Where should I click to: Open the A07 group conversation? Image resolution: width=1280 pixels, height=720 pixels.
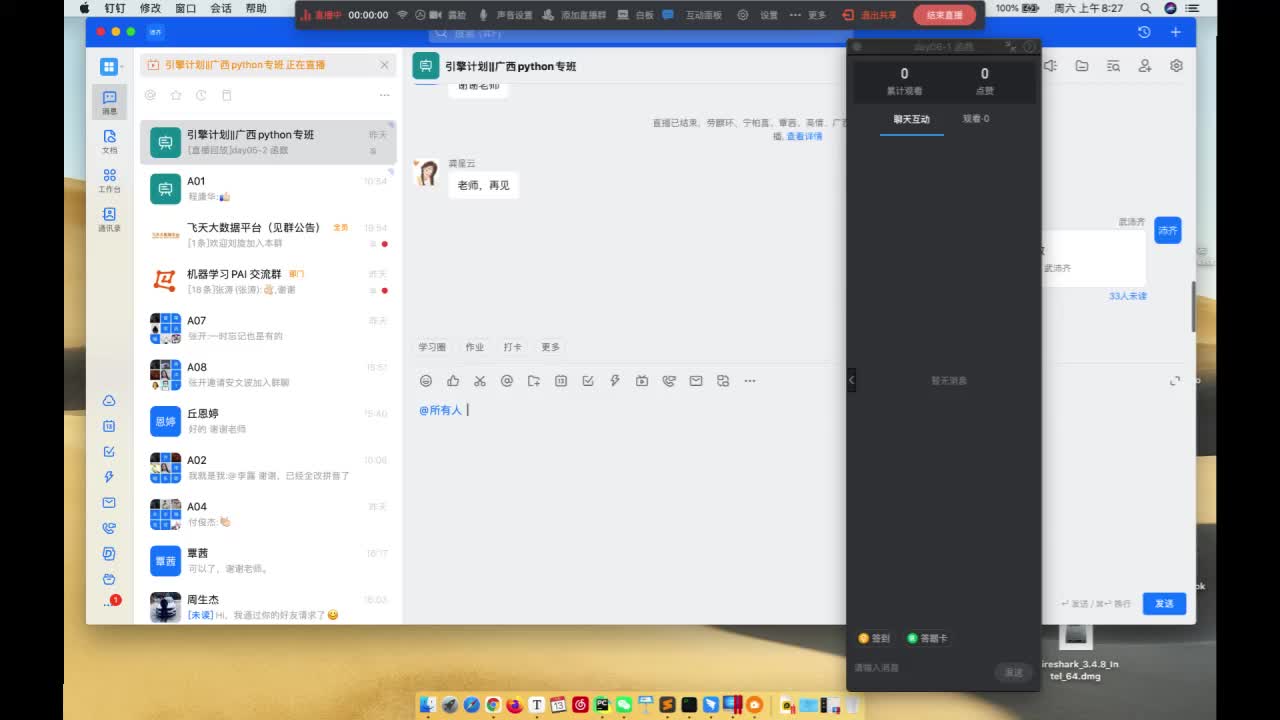[x=268, y=328]
